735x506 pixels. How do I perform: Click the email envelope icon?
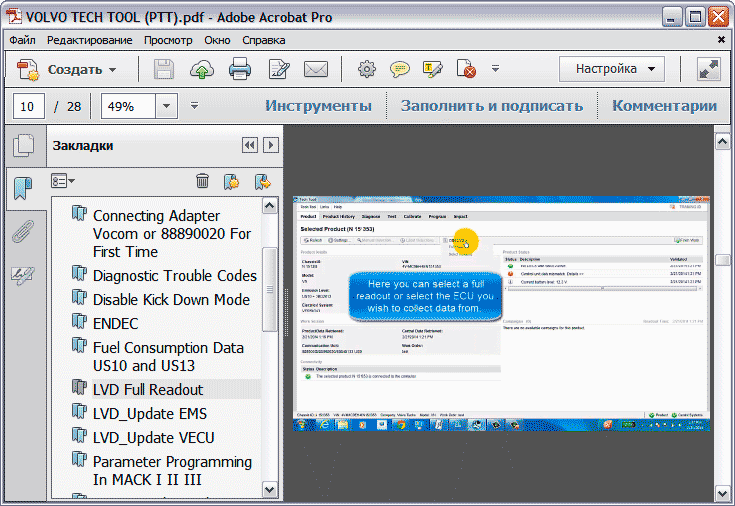coord(316,69)
